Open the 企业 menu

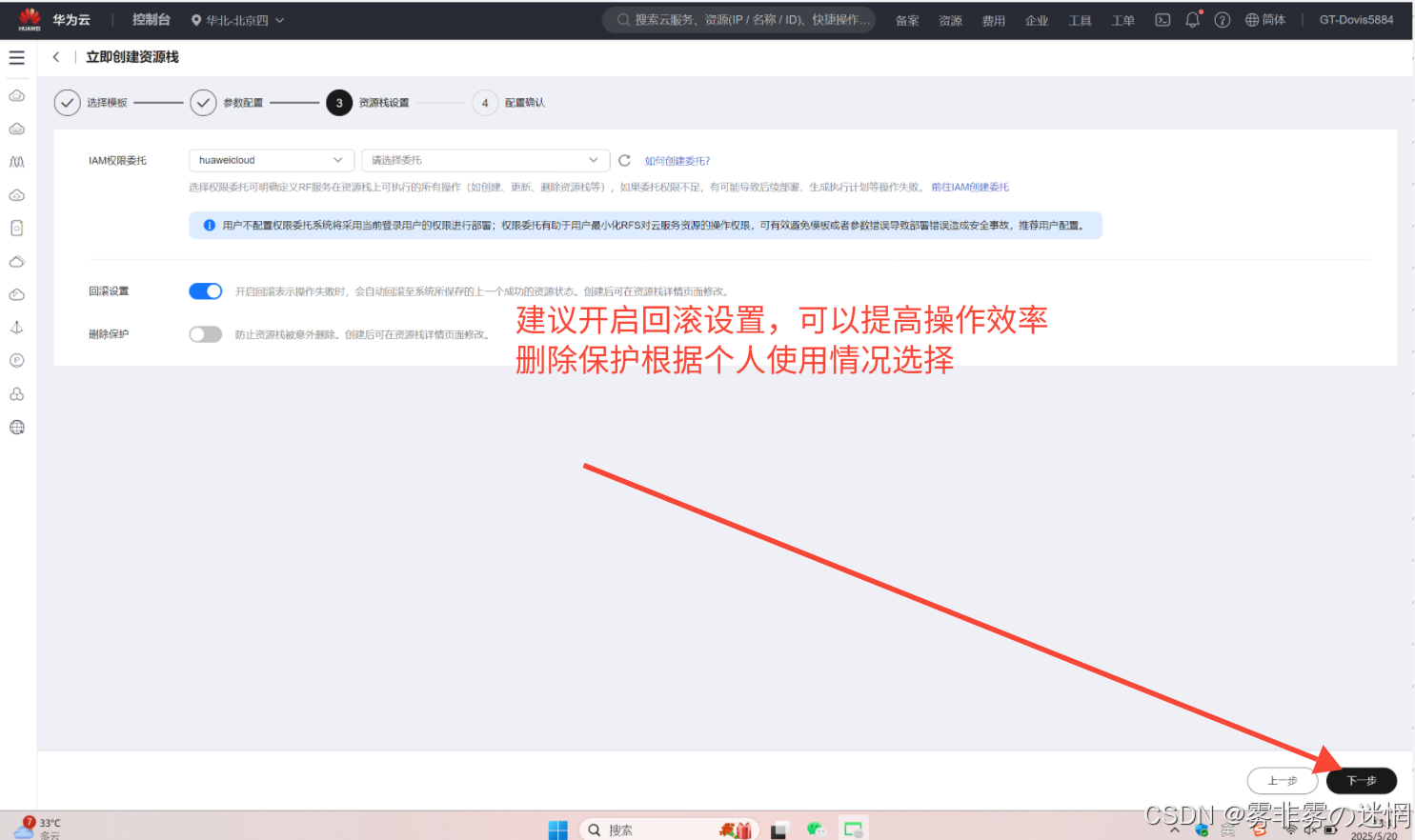1037,20
